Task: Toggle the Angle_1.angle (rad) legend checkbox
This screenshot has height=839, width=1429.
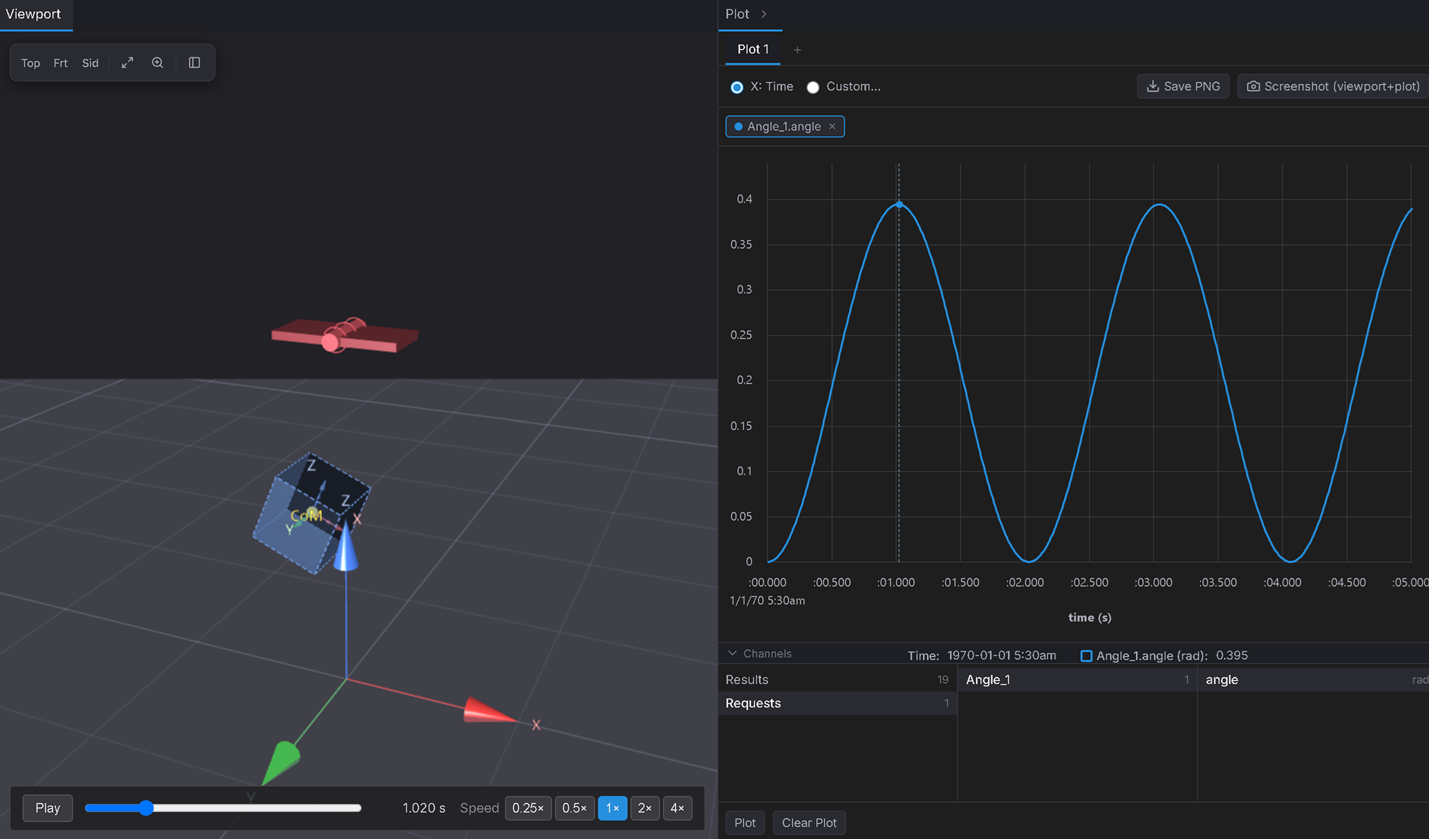Action: pos(1086,656)
